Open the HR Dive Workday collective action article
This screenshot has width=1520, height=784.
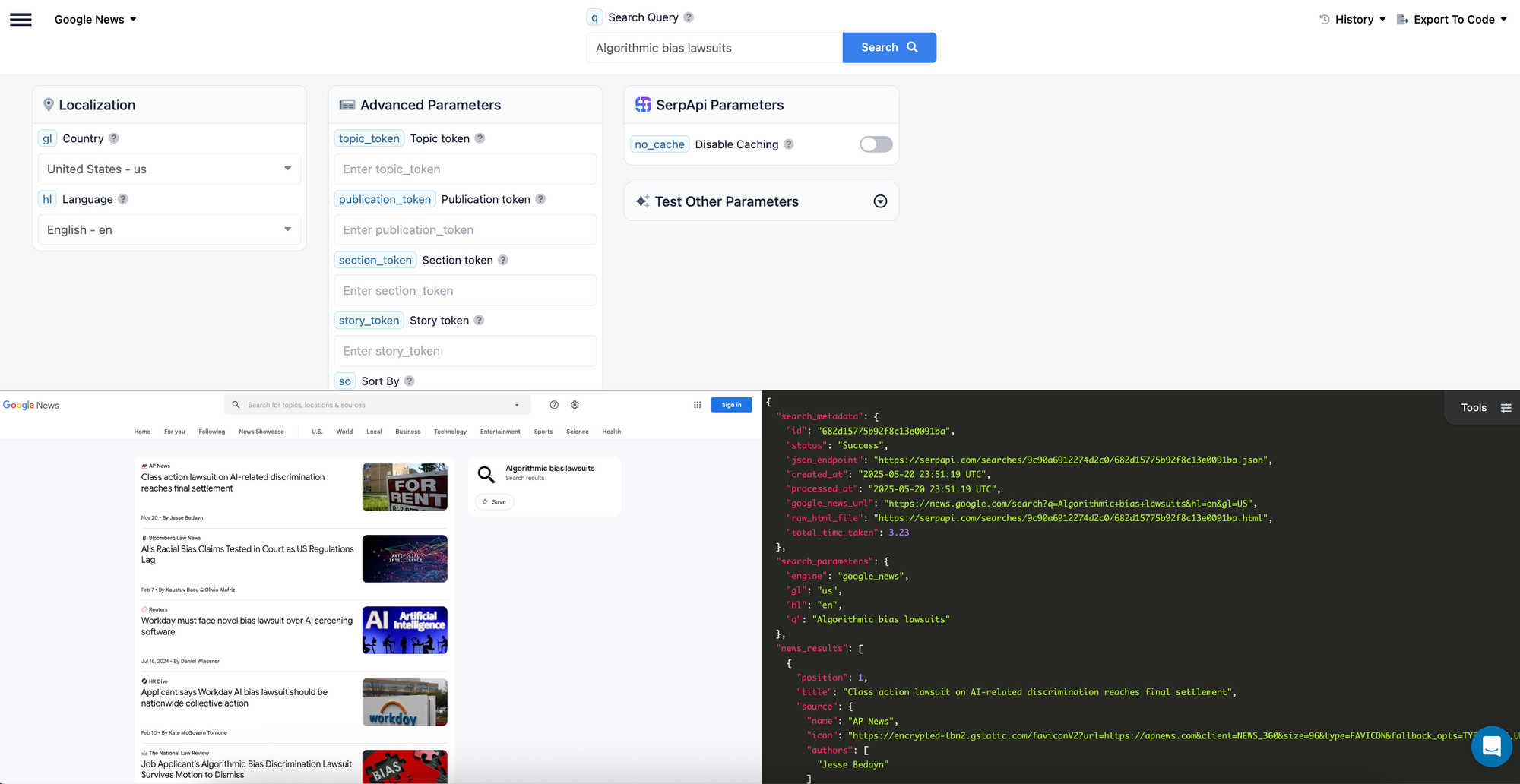[234, 697]
